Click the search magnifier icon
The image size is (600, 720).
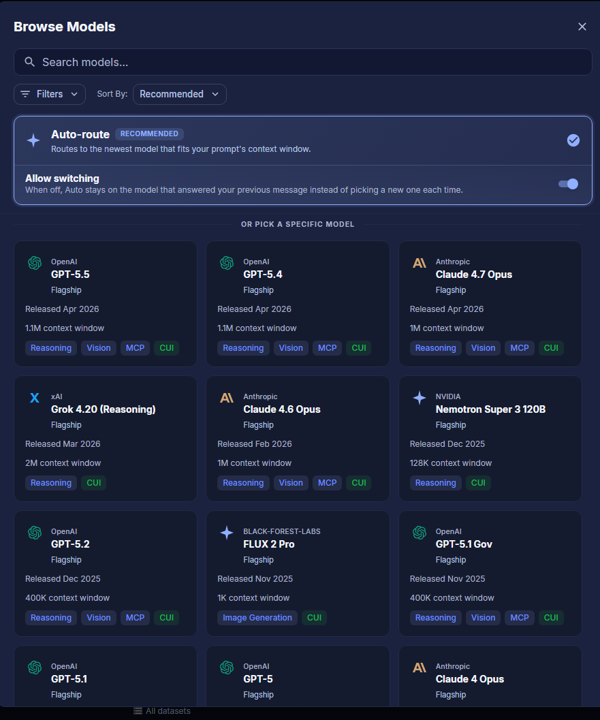pos(29,62)
